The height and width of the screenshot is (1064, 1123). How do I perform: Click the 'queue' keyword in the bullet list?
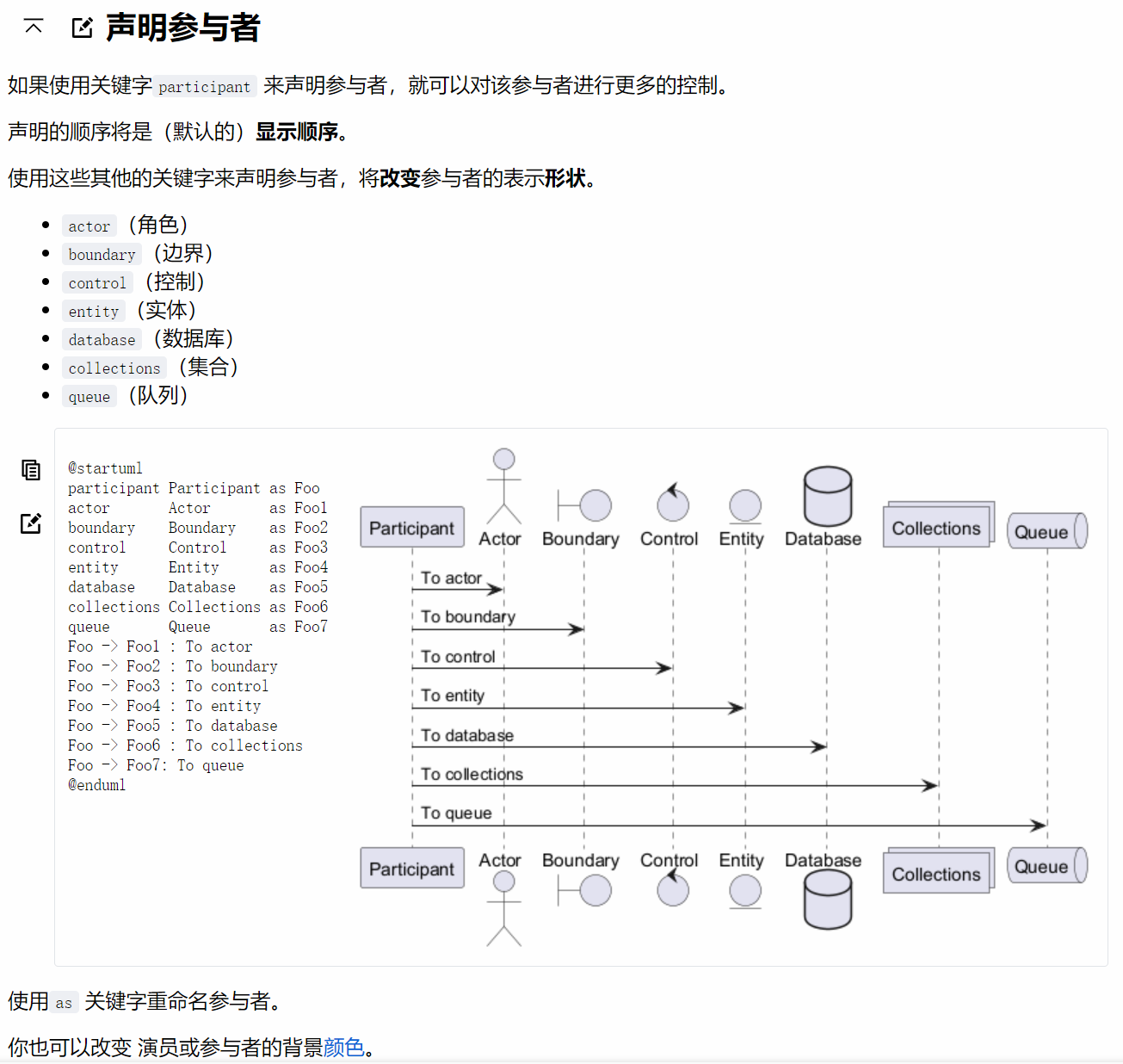(x=89, y=396)
